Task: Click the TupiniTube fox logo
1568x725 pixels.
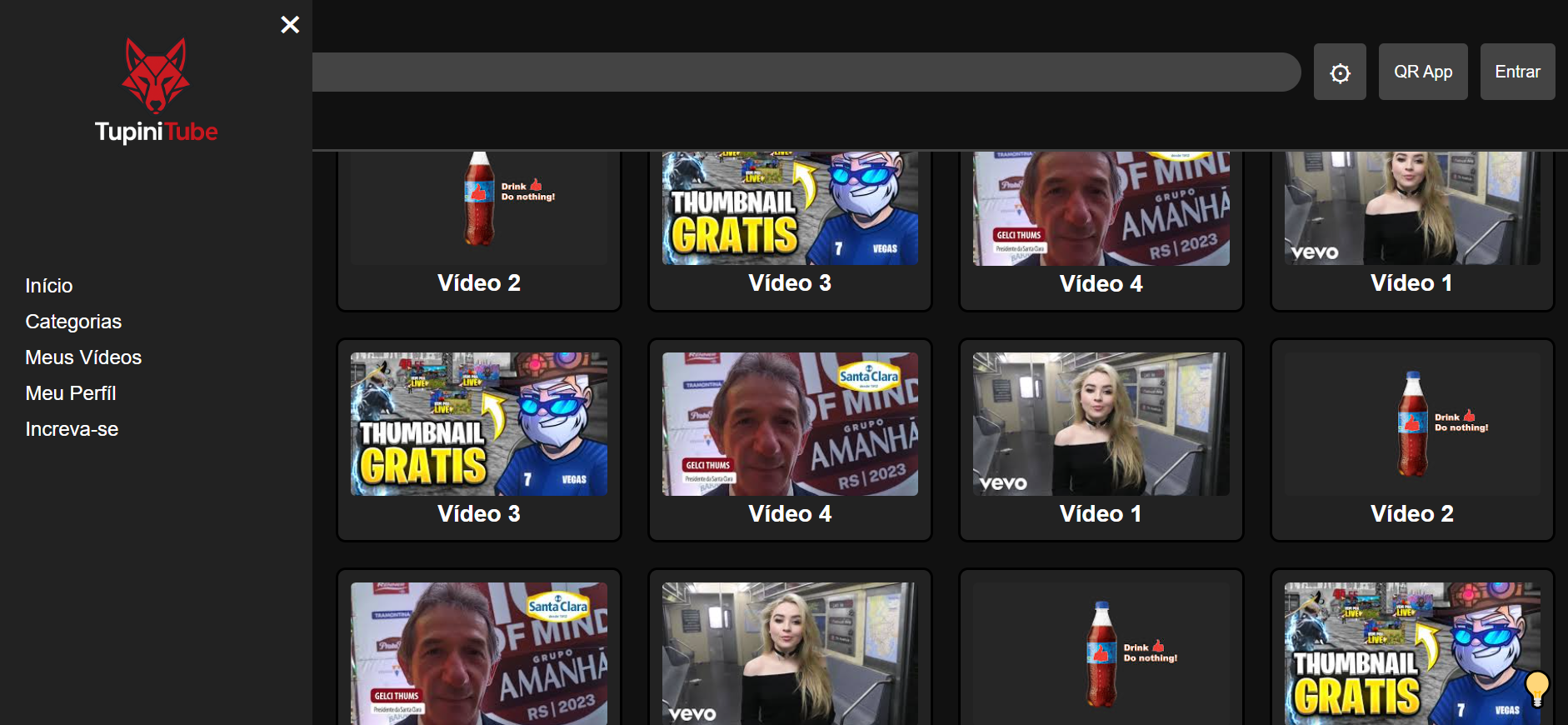Action: pyautogui.click(x=156, y=76)
